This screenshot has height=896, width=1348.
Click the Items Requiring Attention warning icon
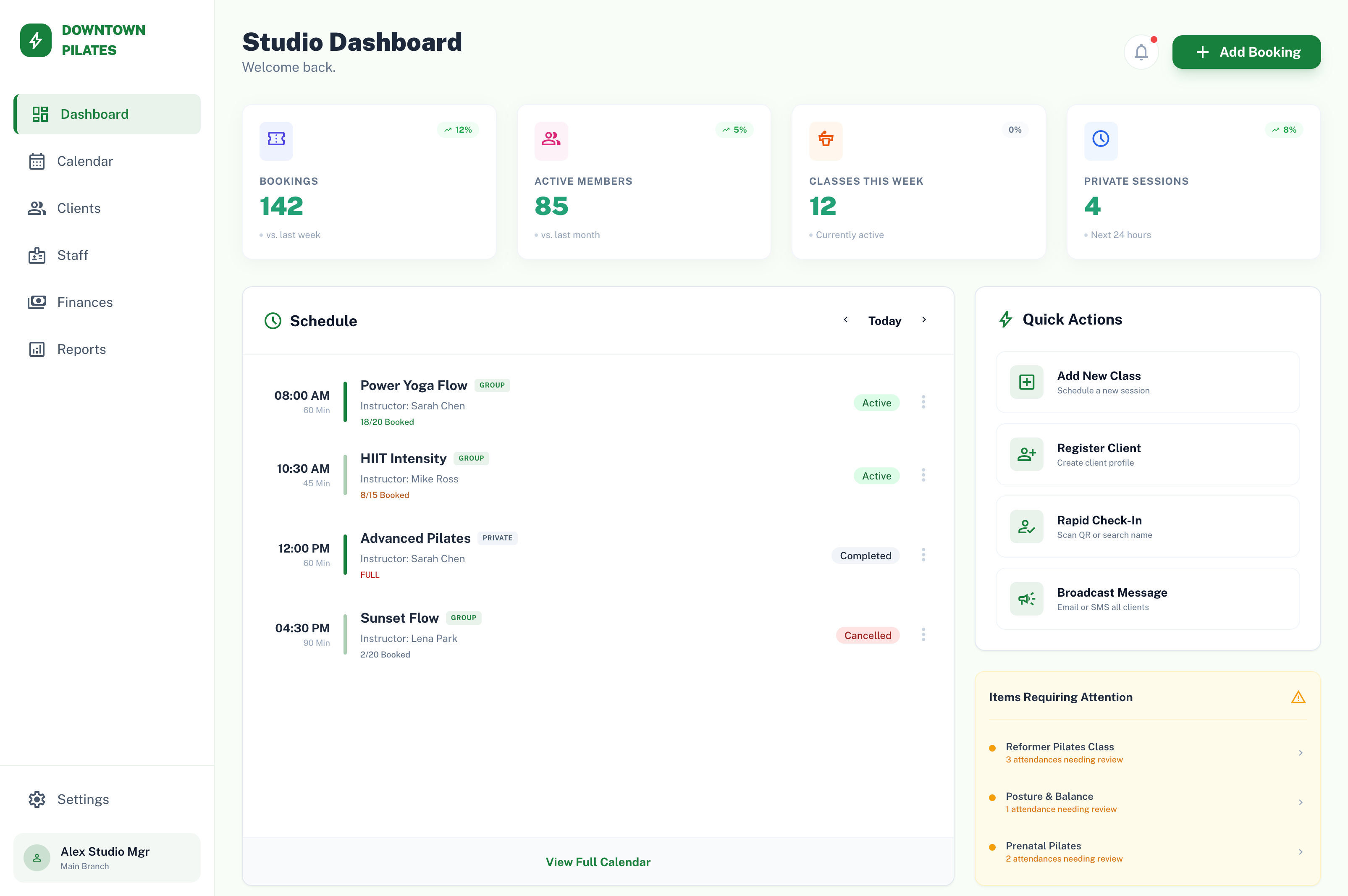[x=1298, y=697]
